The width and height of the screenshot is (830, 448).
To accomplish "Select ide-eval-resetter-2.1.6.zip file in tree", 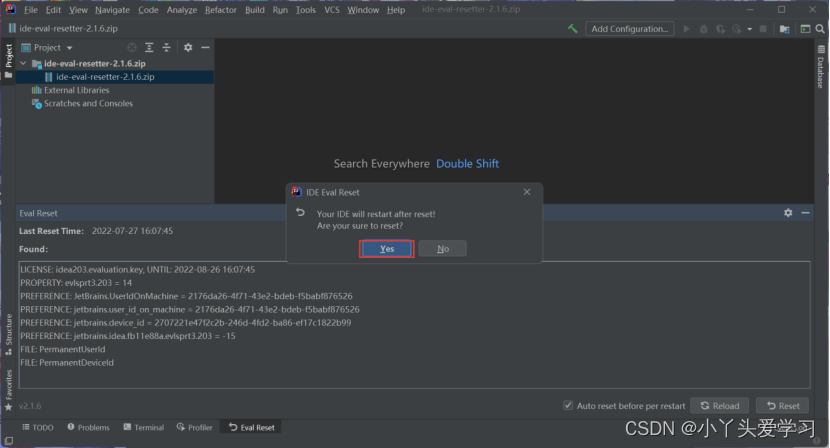I will [105, 77].
